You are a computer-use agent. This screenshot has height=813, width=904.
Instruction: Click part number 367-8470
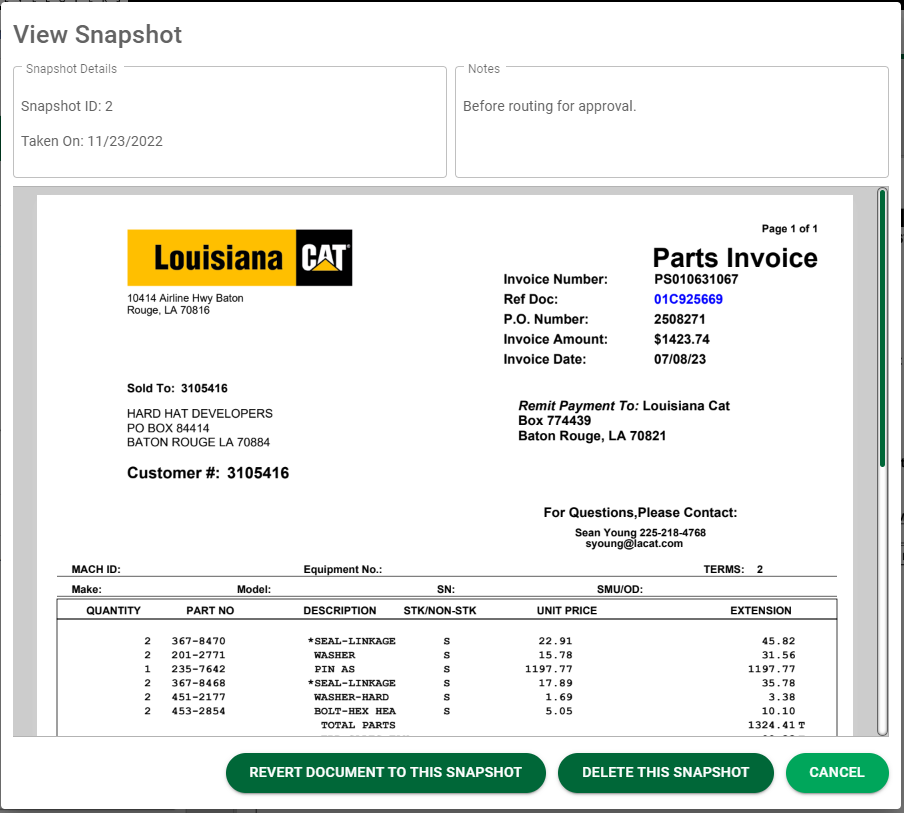(x=198, y=641)
